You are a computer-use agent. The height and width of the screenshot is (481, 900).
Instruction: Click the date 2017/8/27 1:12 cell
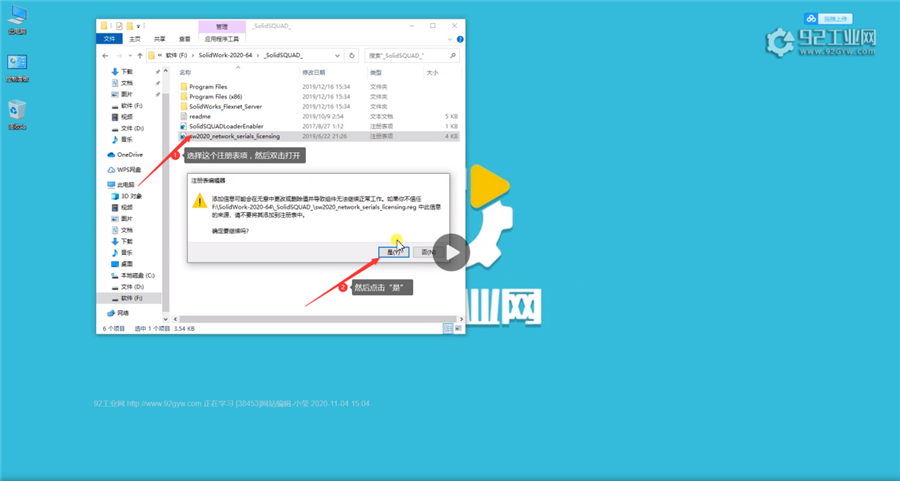323,126
